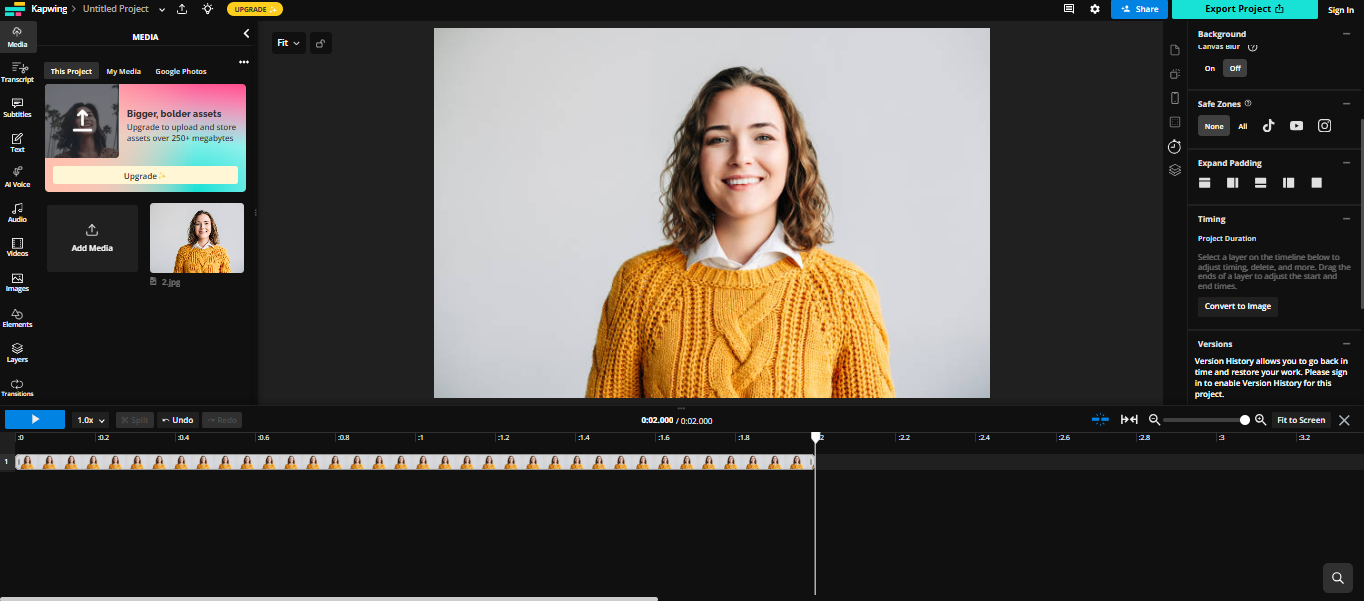The height and width of the screenshot is (601, 1364).
Task: Collapse the Versions section
Action: click(x=1346, y=344)
